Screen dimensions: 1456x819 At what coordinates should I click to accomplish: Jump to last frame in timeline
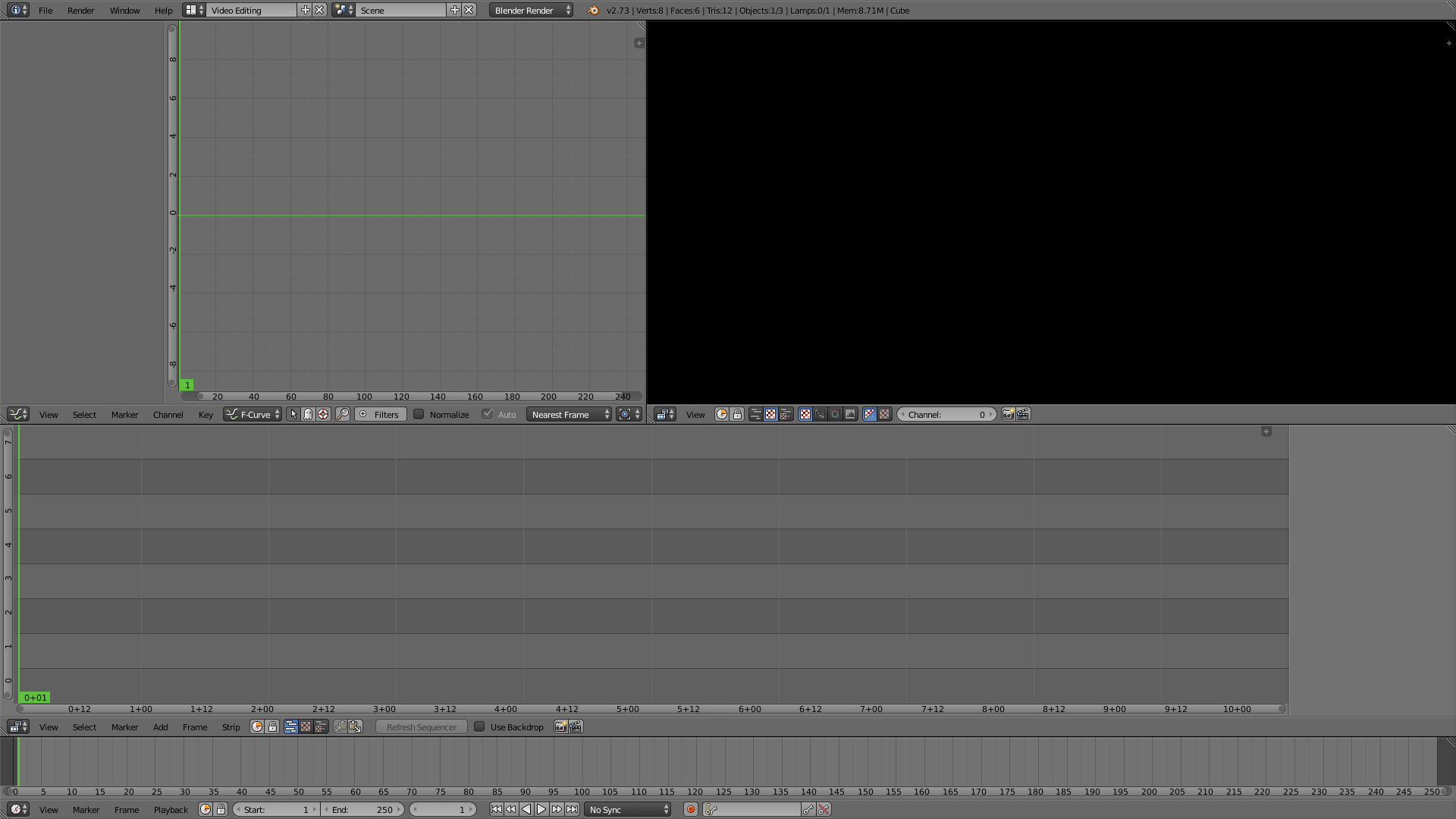pos(572,809)
